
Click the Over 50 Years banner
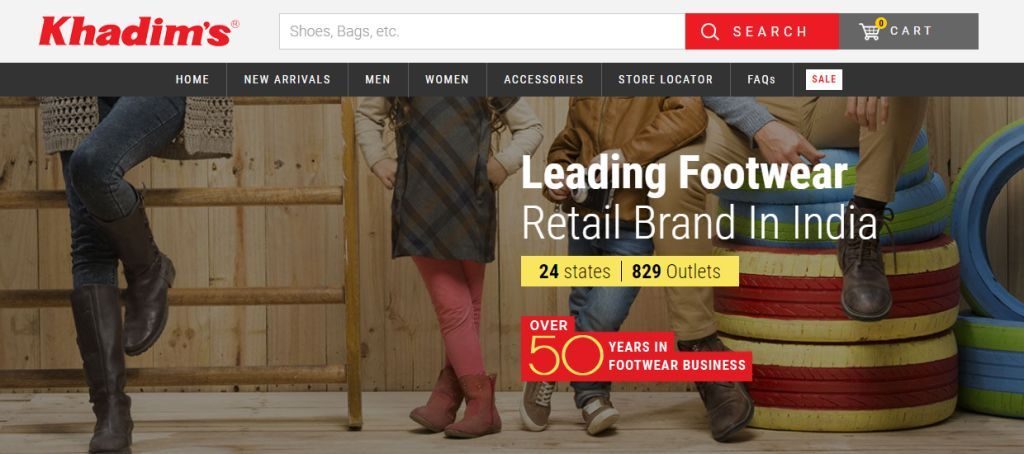click(x=636, y=348)
